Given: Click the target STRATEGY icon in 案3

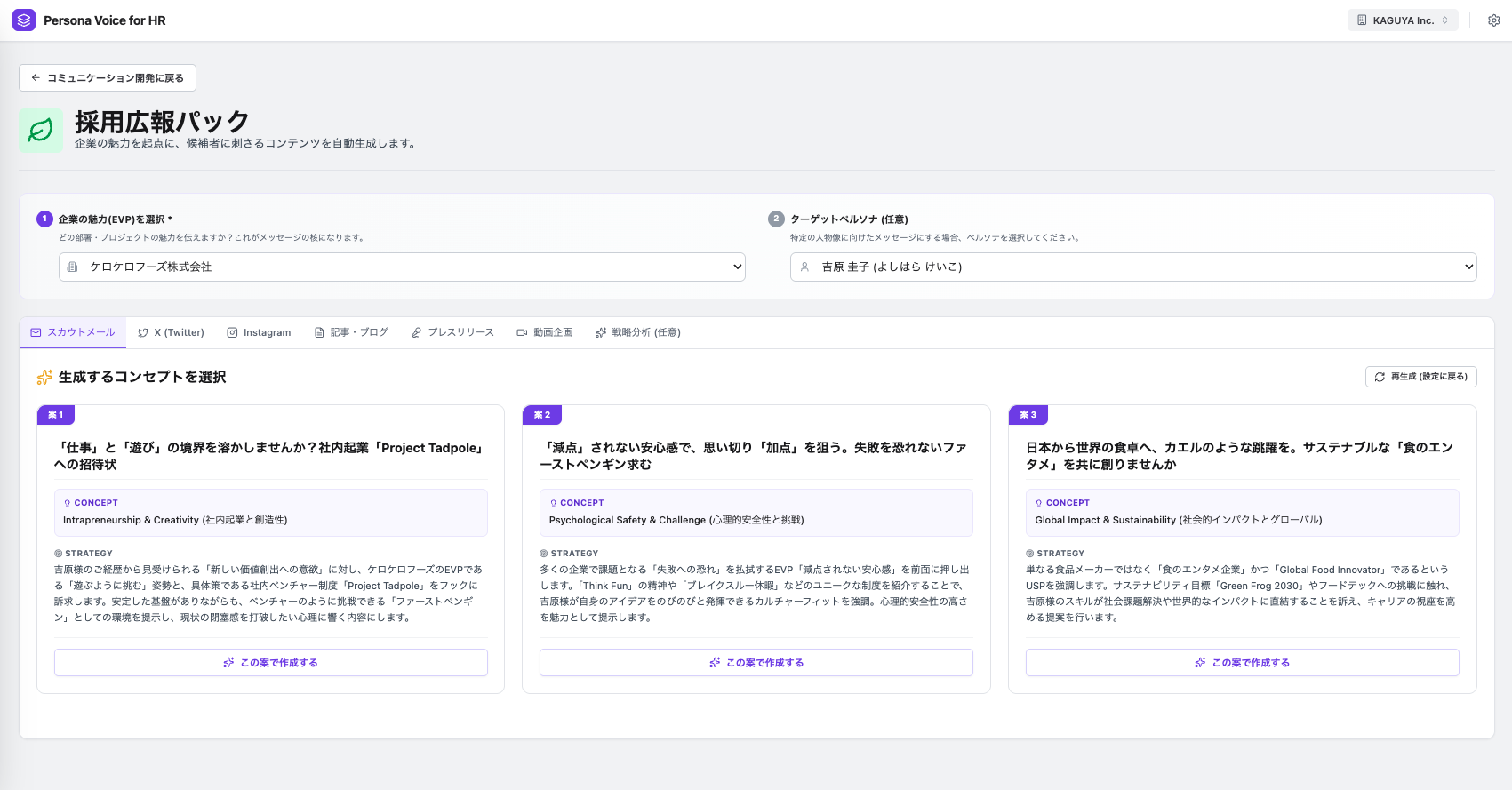Looking at the screenshot, I should pos(1030,554).
